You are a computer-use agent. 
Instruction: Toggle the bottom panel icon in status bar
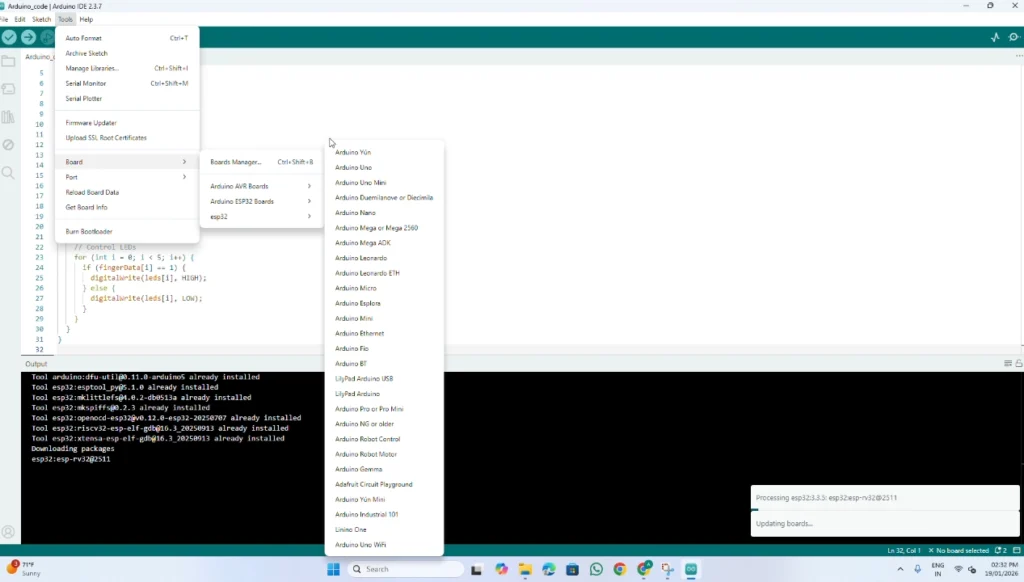tap(1015, 551)
